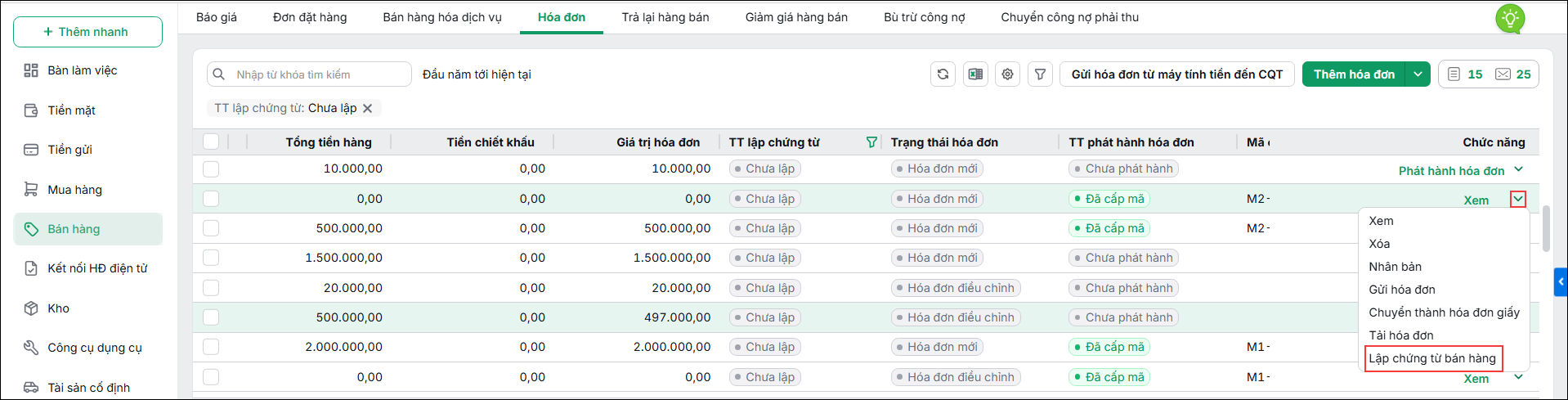1568x400 pixels.
Task: Check the row with invoice value 497.000,00
Action: point(211,317)
